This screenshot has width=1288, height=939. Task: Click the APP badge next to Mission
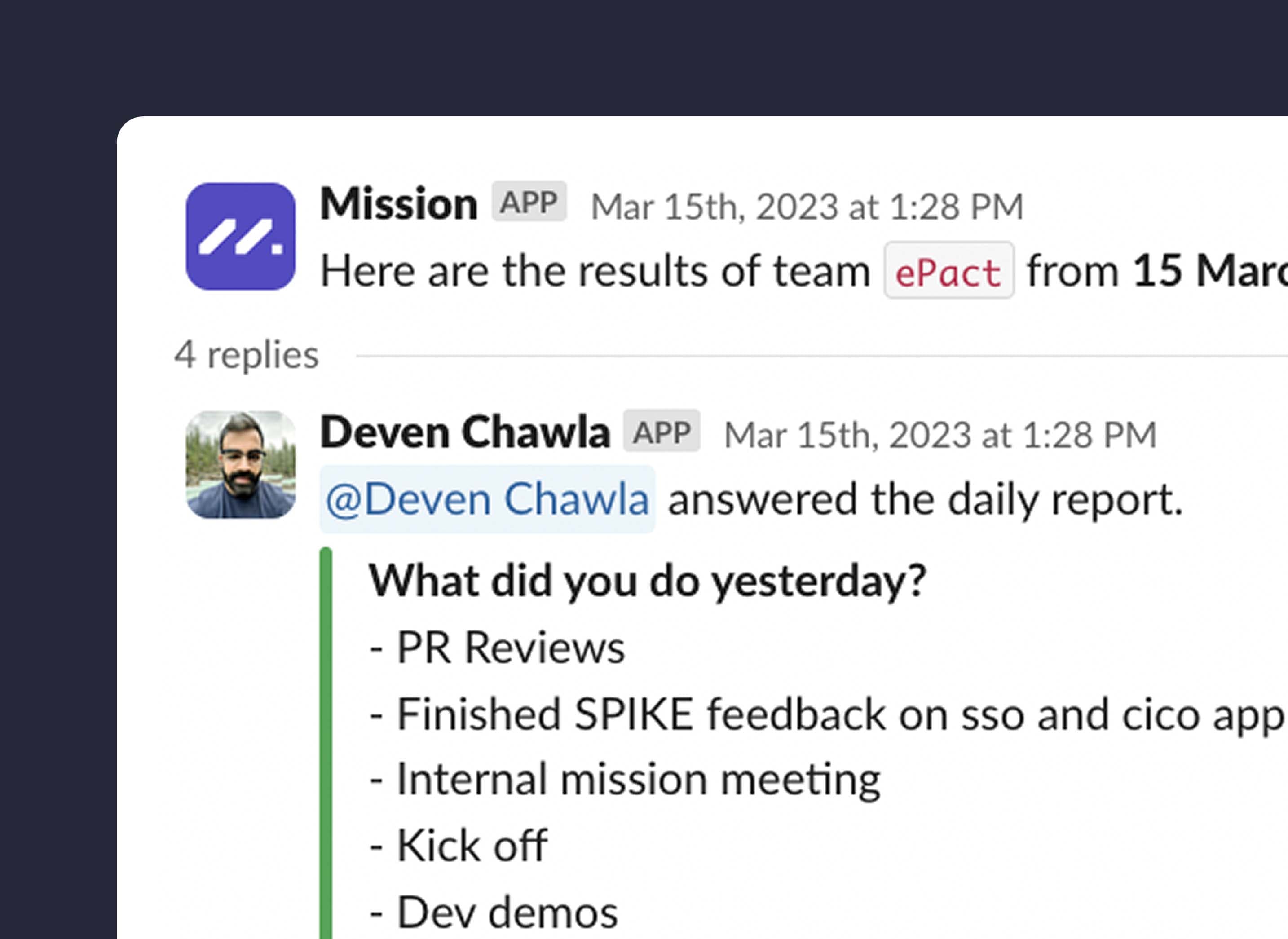pos(529,202)
